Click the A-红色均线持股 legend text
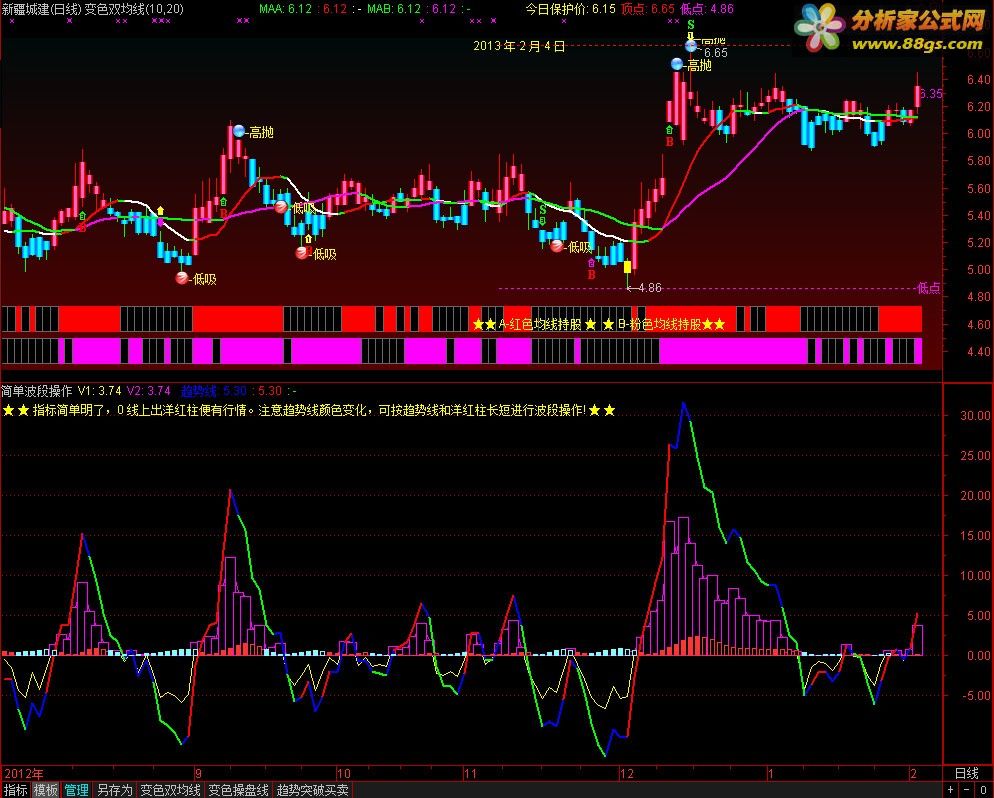Screen dimensions: 994x798 (x=539, y=325)
